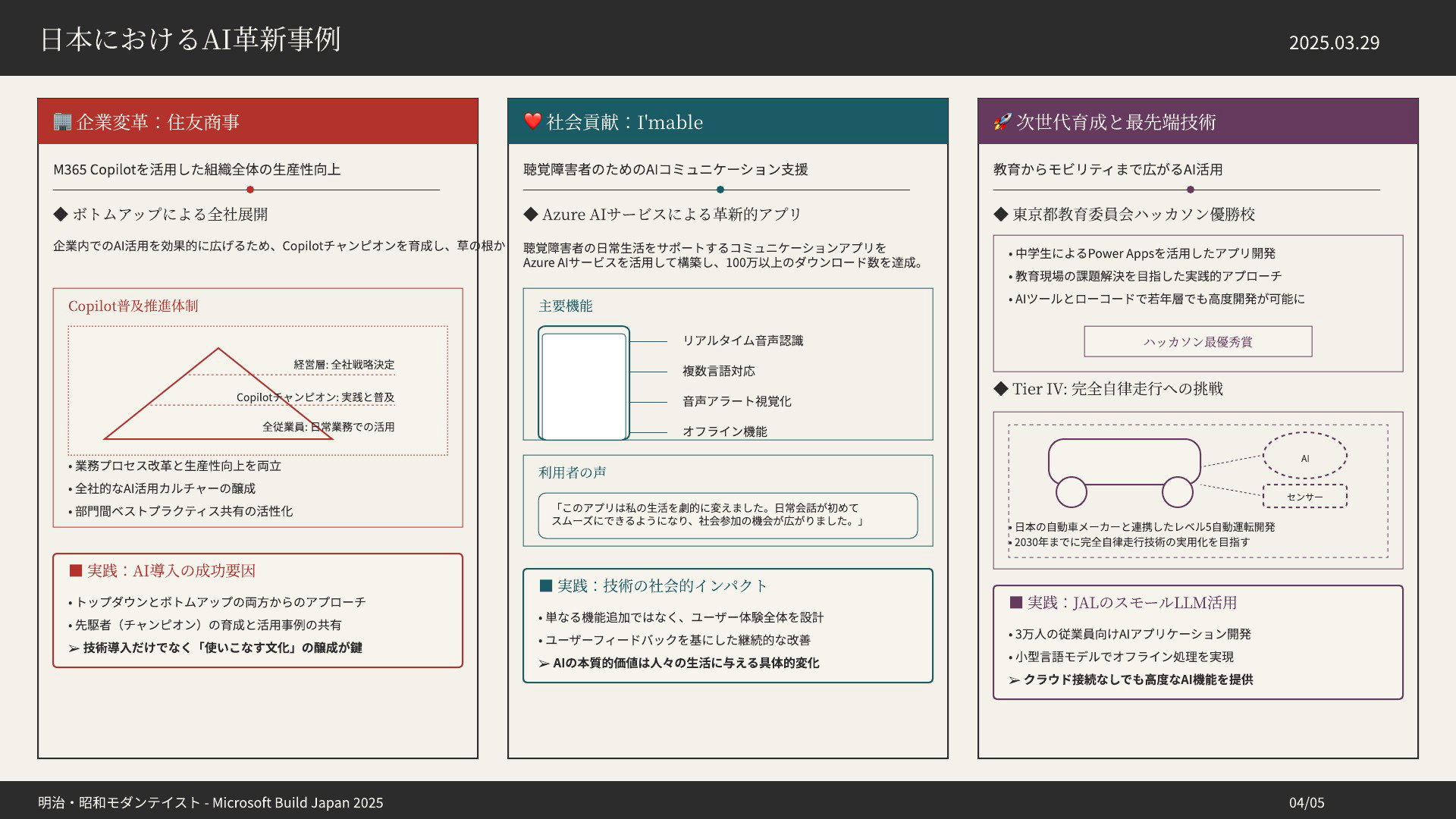Image resolution: width=1456 pixels, height=819 pixels.
Task: Select bullet 先駆者（チャンピオン）の育成と活用事例の共有
Action: click(x=205, y=625)
